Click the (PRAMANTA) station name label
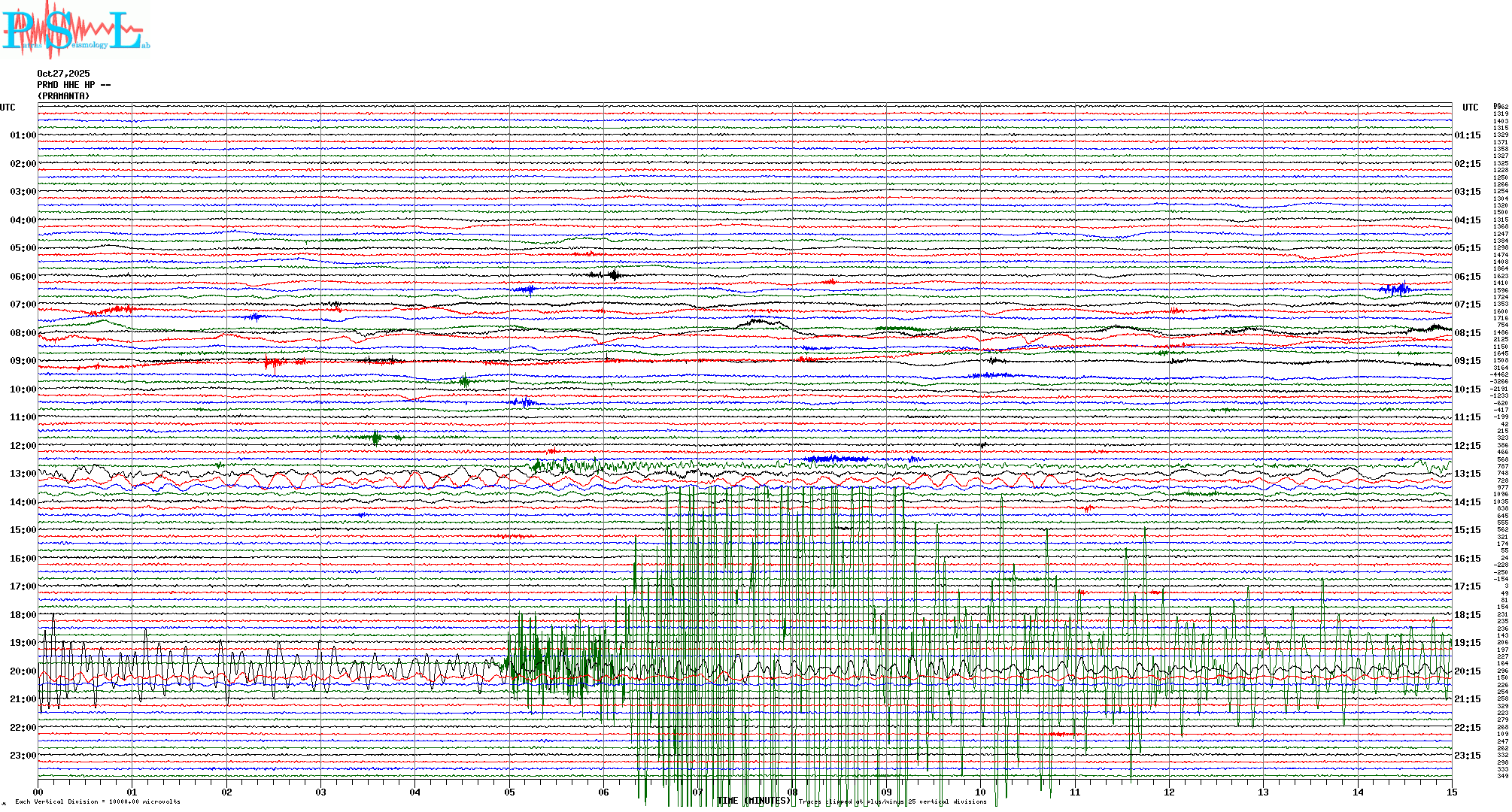Image resolution: width=1512 pixels, height=812 pixels. (63, 96)
